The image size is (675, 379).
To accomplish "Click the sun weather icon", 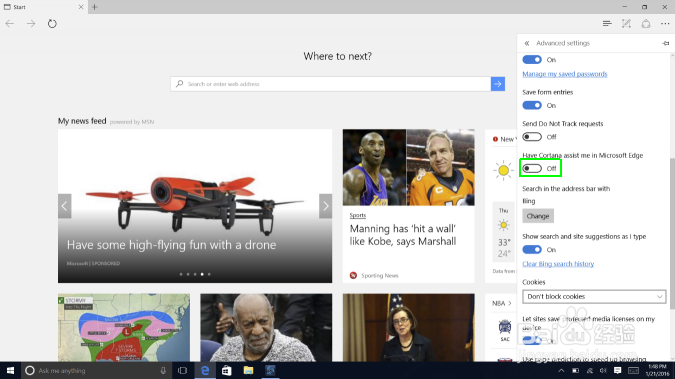I will coord(503,171).
